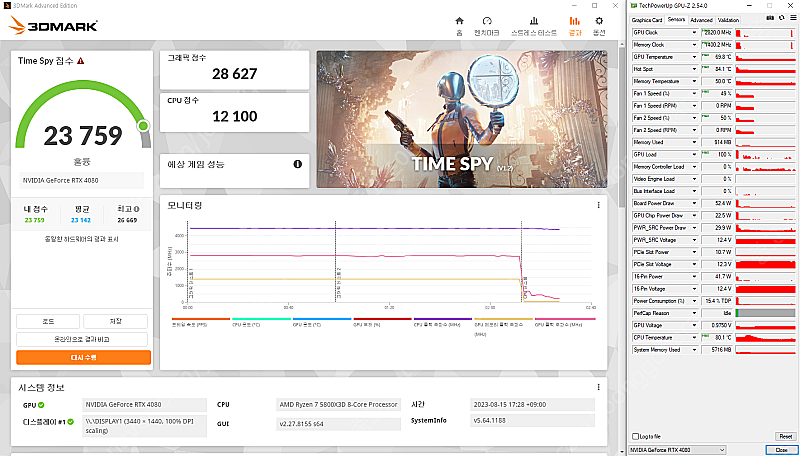Toggle the GPU clock pink legend line
This screenshot has height=456, width=800.
coord(564,319)
